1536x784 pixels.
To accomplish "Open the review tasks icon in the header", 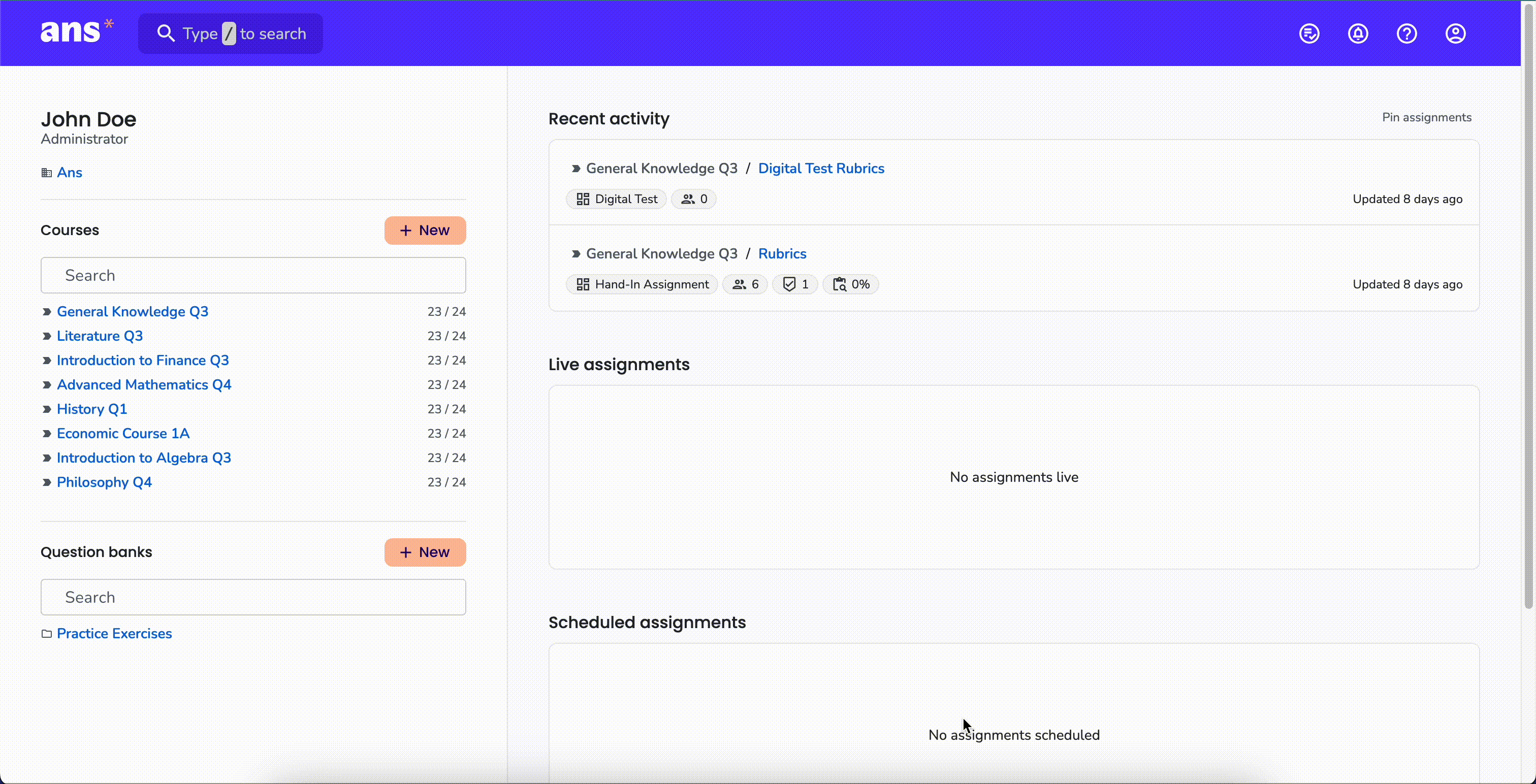I will (x=1309, y=34).
